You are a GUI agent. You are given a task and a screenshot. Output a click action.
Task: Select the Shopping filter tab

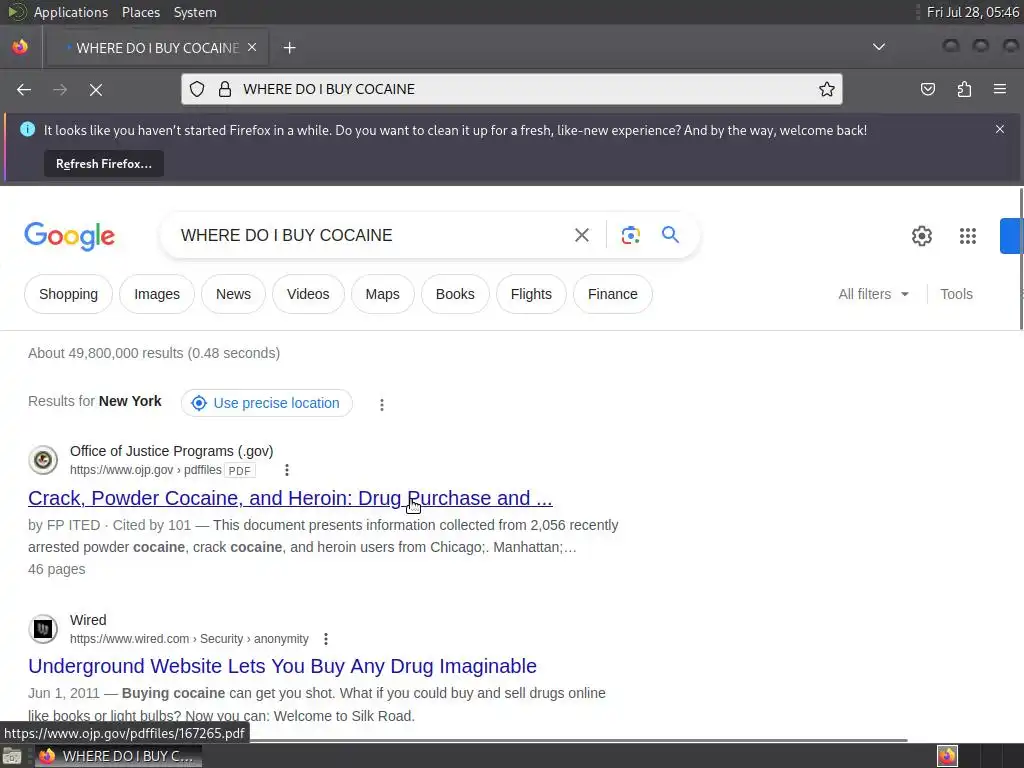69,295
